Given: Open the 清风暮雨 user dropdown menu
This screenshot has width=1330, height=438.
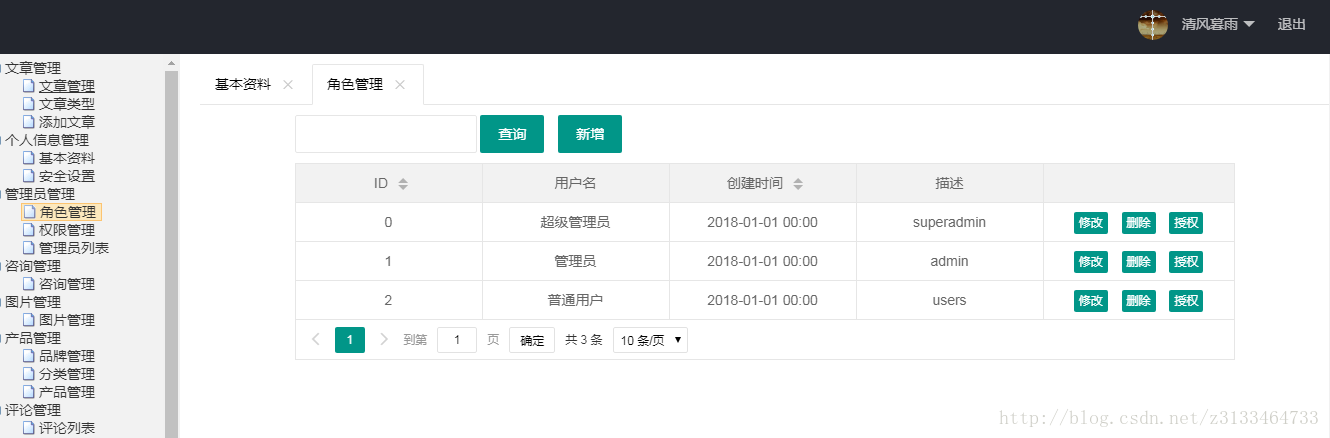Looking at the screenshot, I should [1218, 25].
